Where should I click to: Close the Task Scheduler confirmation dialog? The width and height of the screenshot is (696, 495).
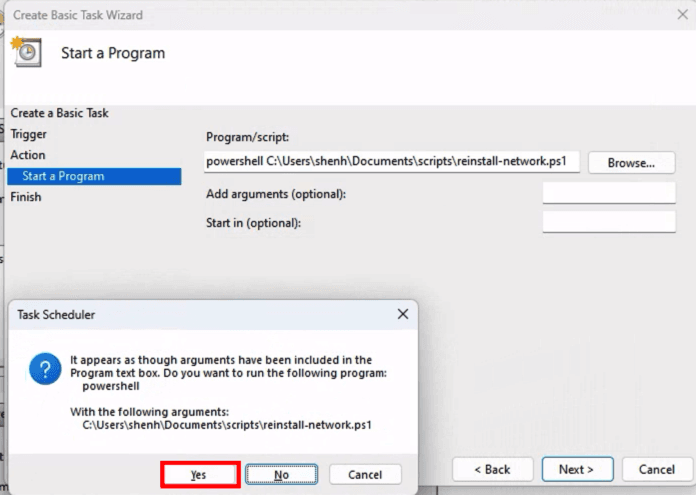point(402,314)
